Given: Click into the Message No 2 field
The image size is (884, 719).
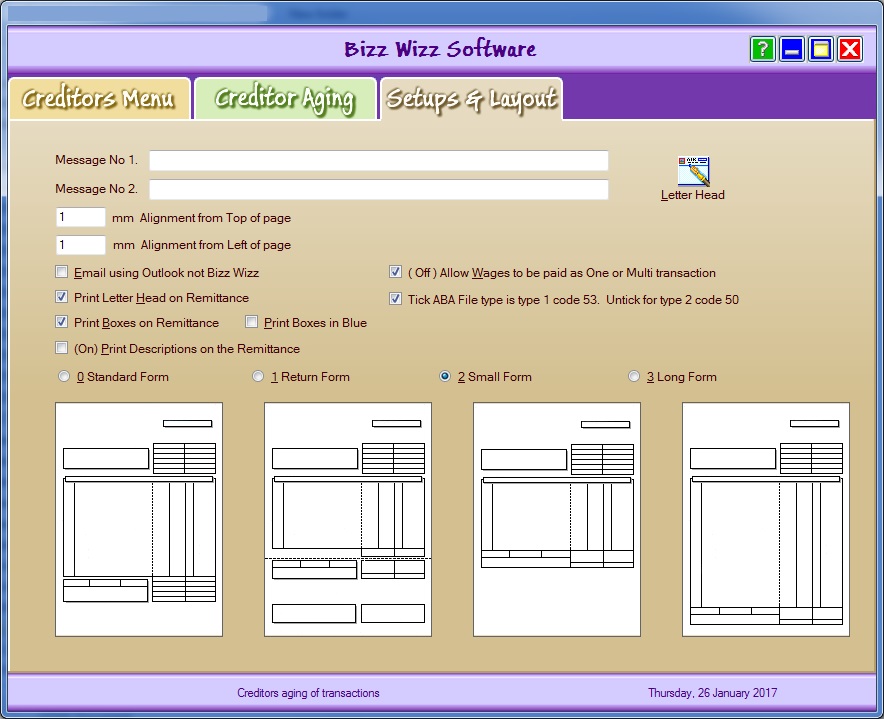Looking at the screenshot, I should pos(378,189).
